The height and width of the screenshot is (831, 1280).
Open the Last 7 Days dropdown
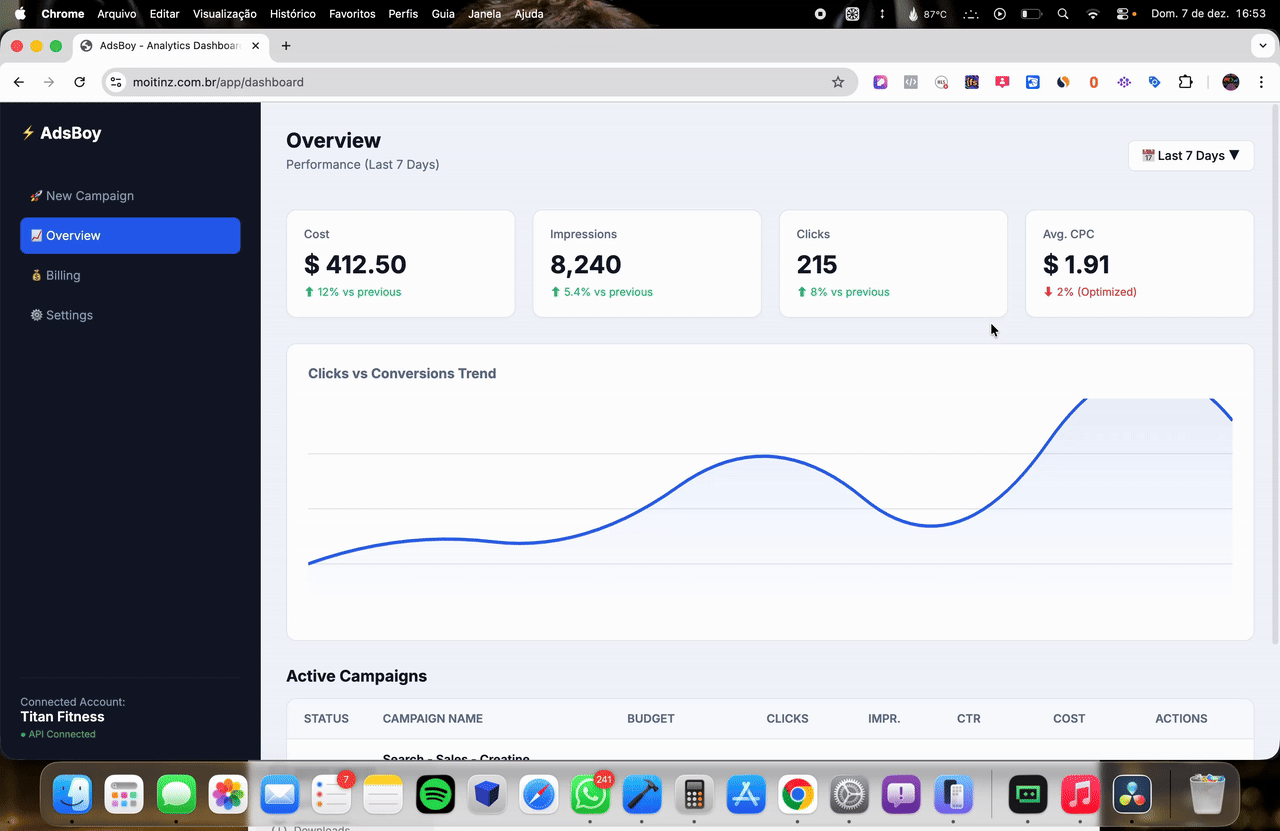click(x=1191, y=155)
